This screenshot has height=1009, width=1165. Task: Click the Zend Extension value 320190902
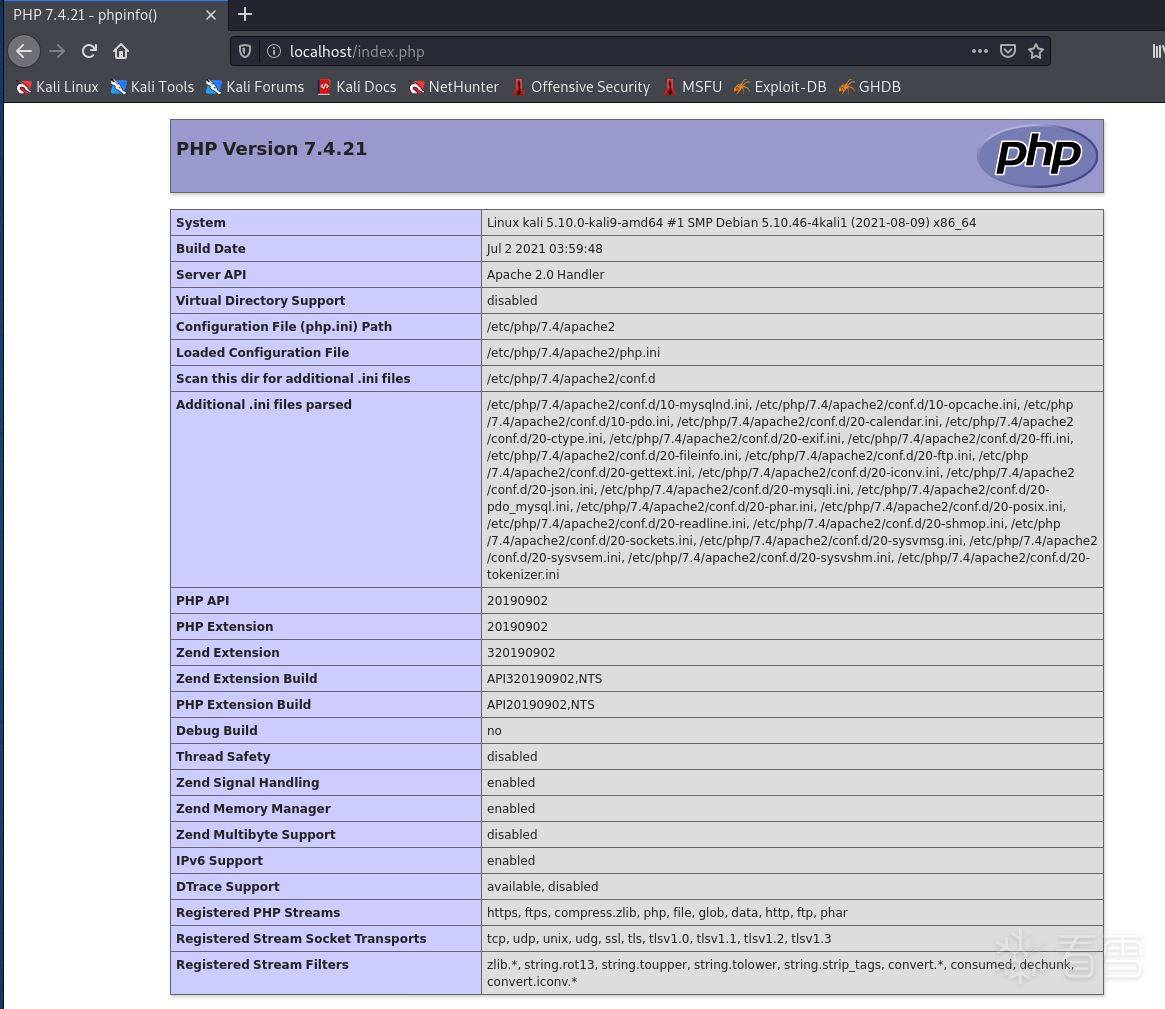click(521, 652)
